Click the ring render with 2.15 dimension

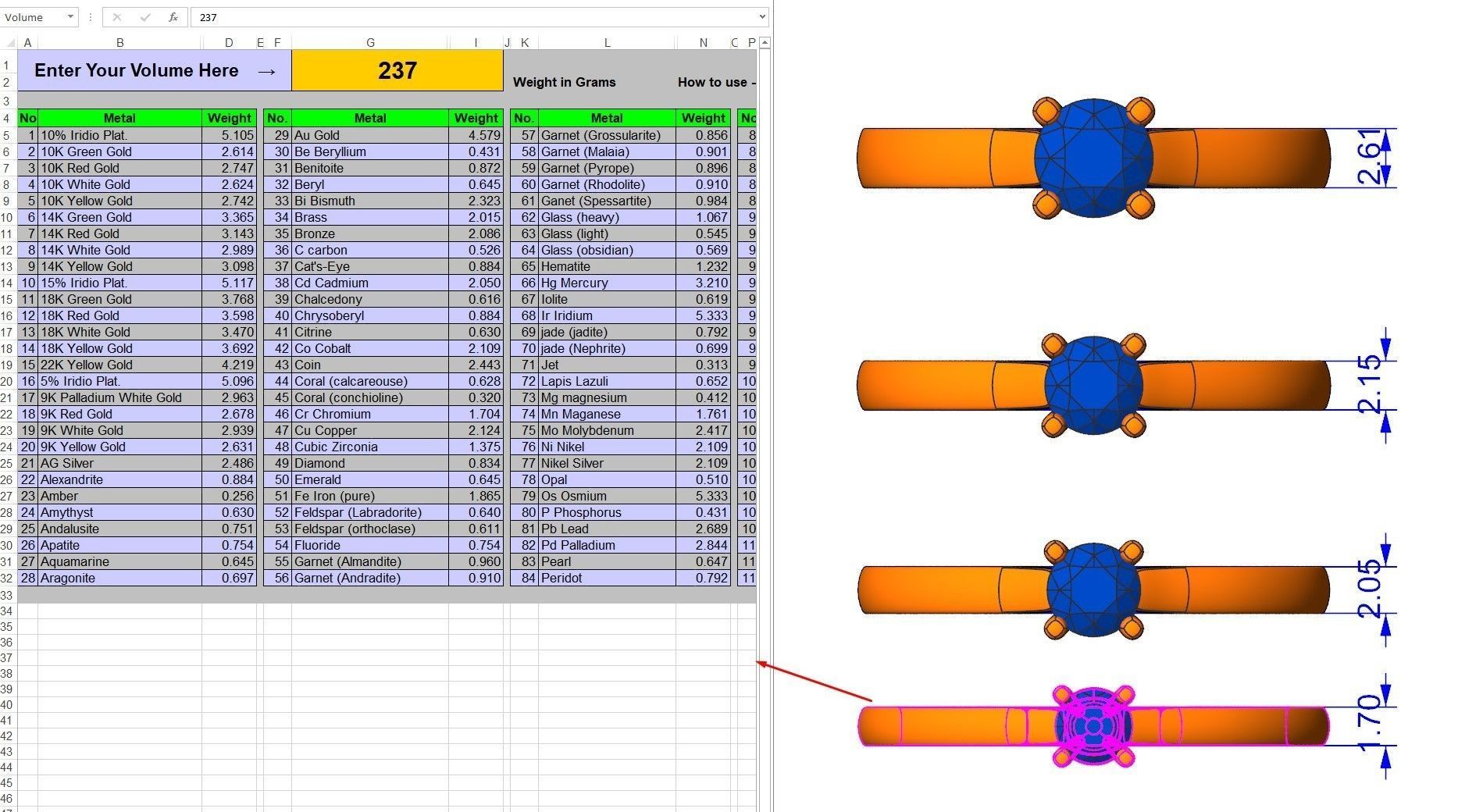tap(1093, 385)
